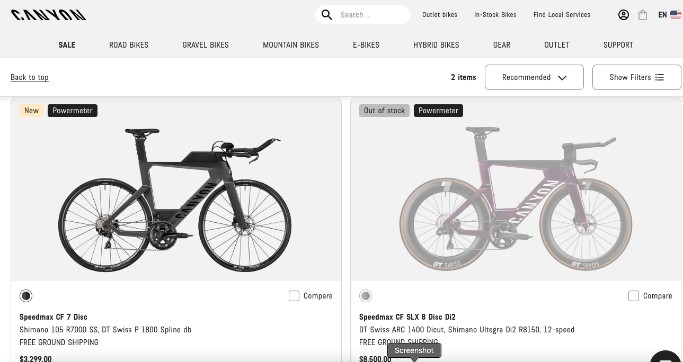The image size is (683, 362).
Task: Open the MOUNTAIN BIKES menu
Action: (291, 45)
